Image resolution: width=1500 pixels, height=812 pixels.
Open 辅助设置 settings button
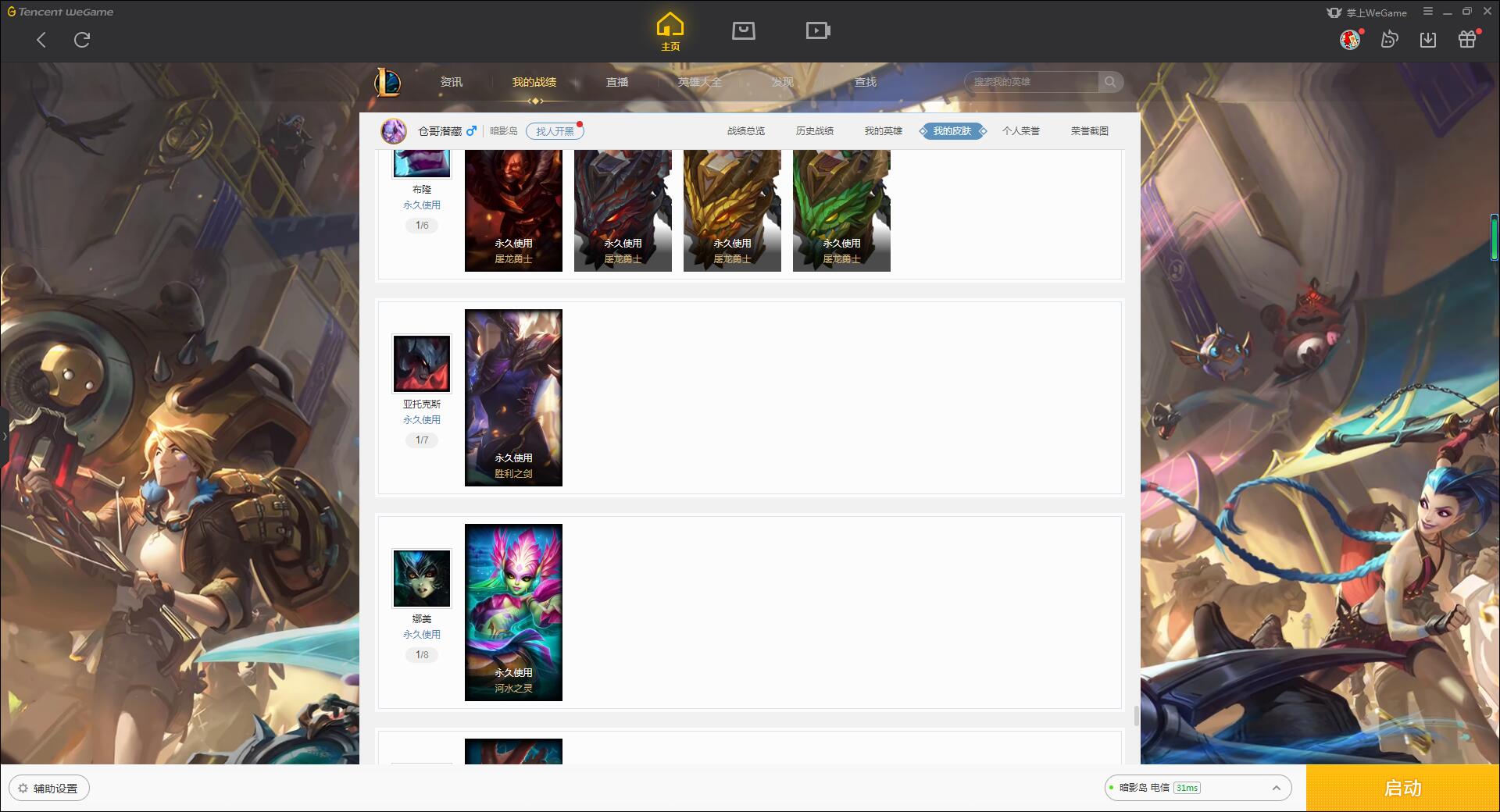(x=49, y=788)
